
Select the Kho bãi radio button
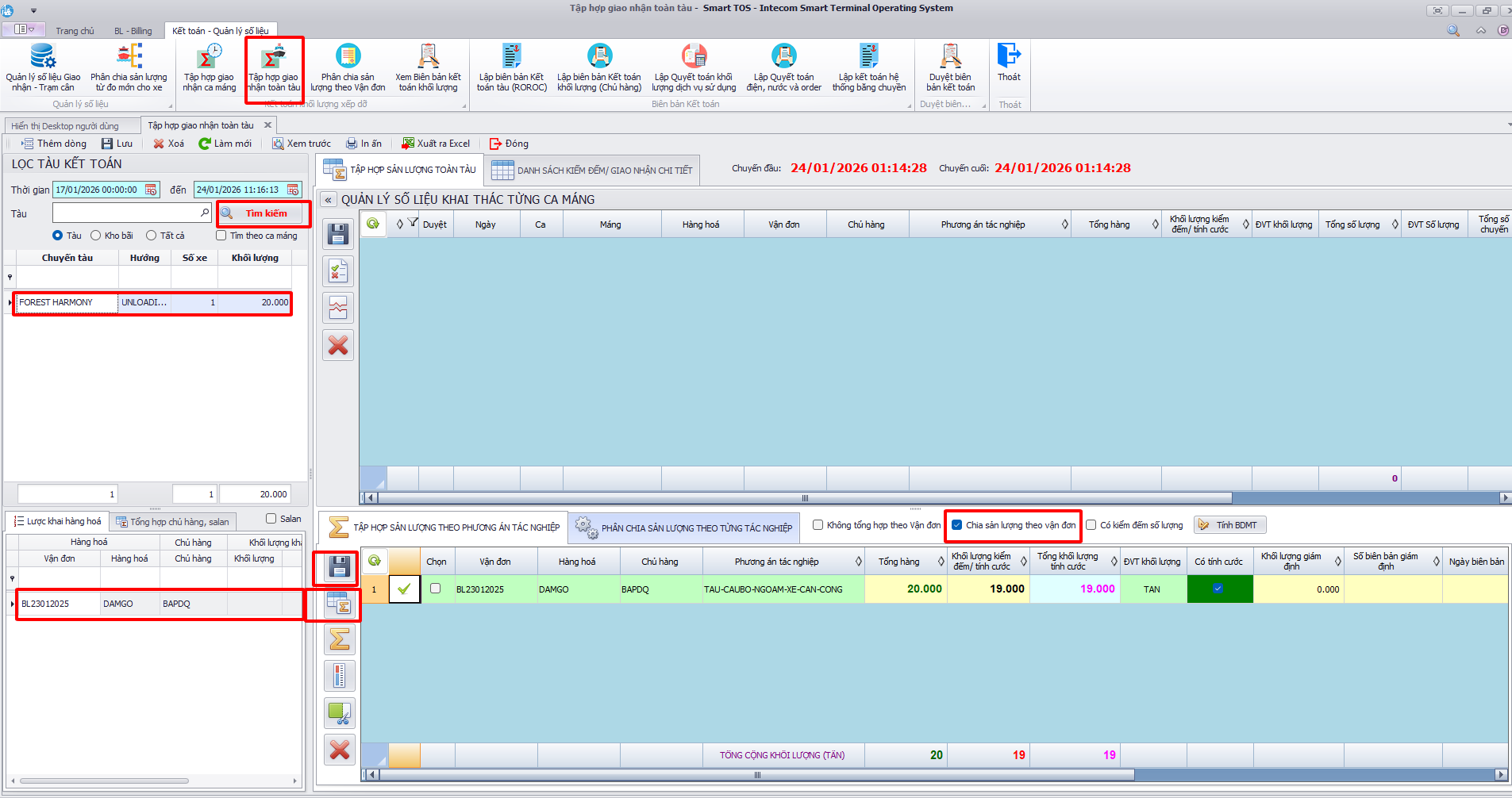[x=96, y=236]
